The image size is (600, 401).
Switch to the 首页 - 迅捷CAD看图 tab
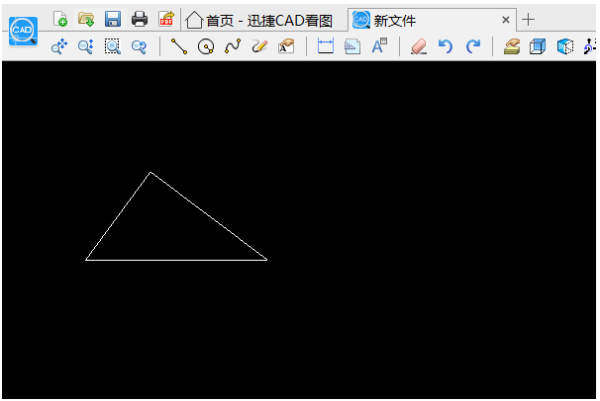(260, 20)
